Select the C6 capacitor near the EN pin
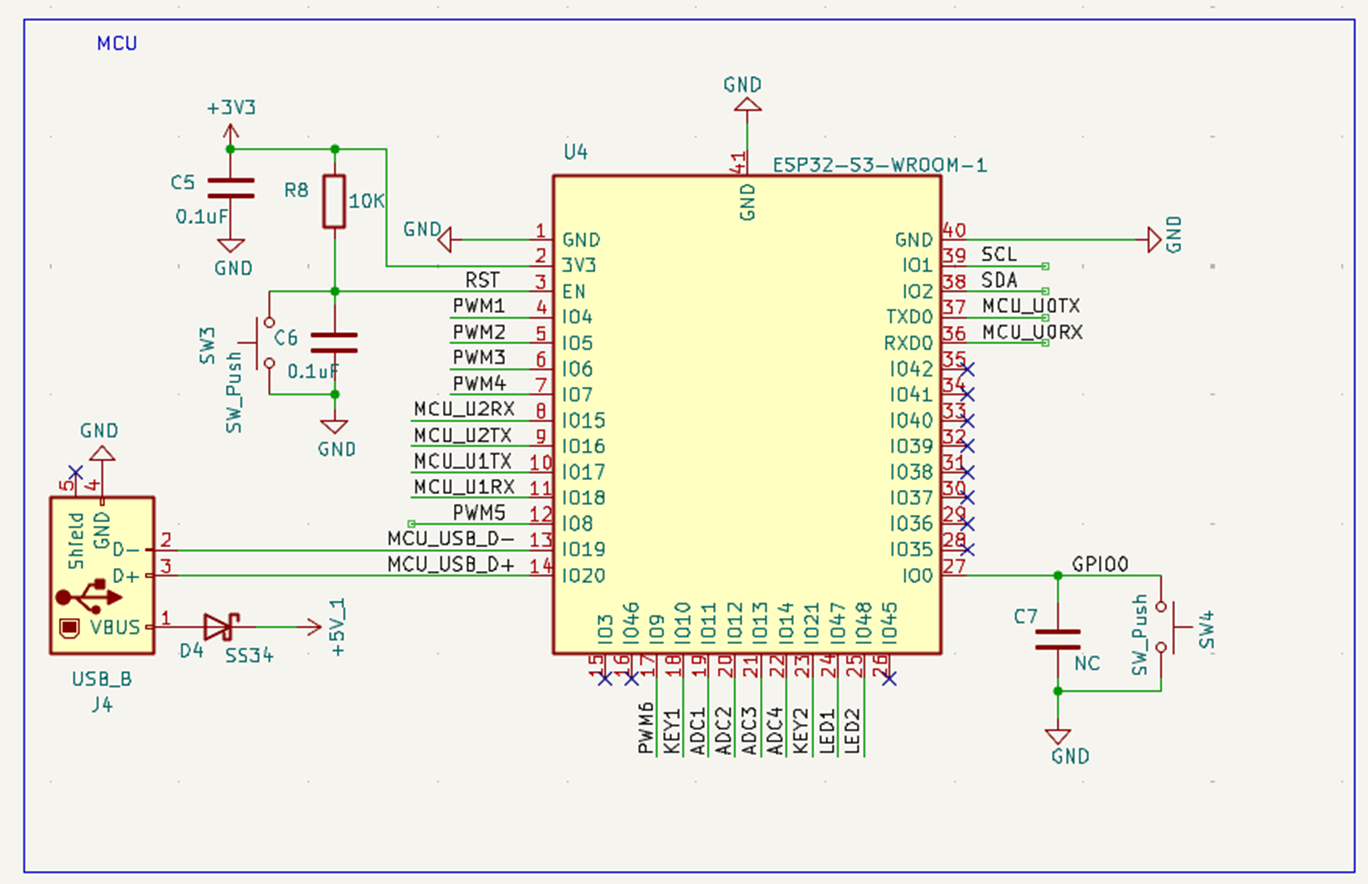 coord(334,342)
